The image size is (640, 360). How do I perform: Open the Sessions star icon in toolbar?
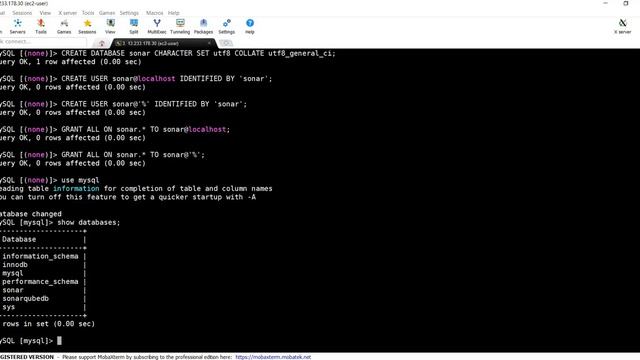(x=87, y=26)
